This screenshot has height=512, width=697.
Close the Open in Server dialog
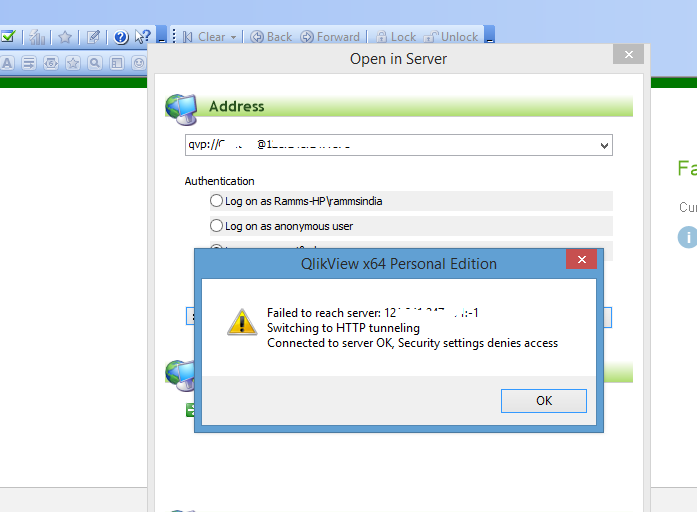[628, 55]
